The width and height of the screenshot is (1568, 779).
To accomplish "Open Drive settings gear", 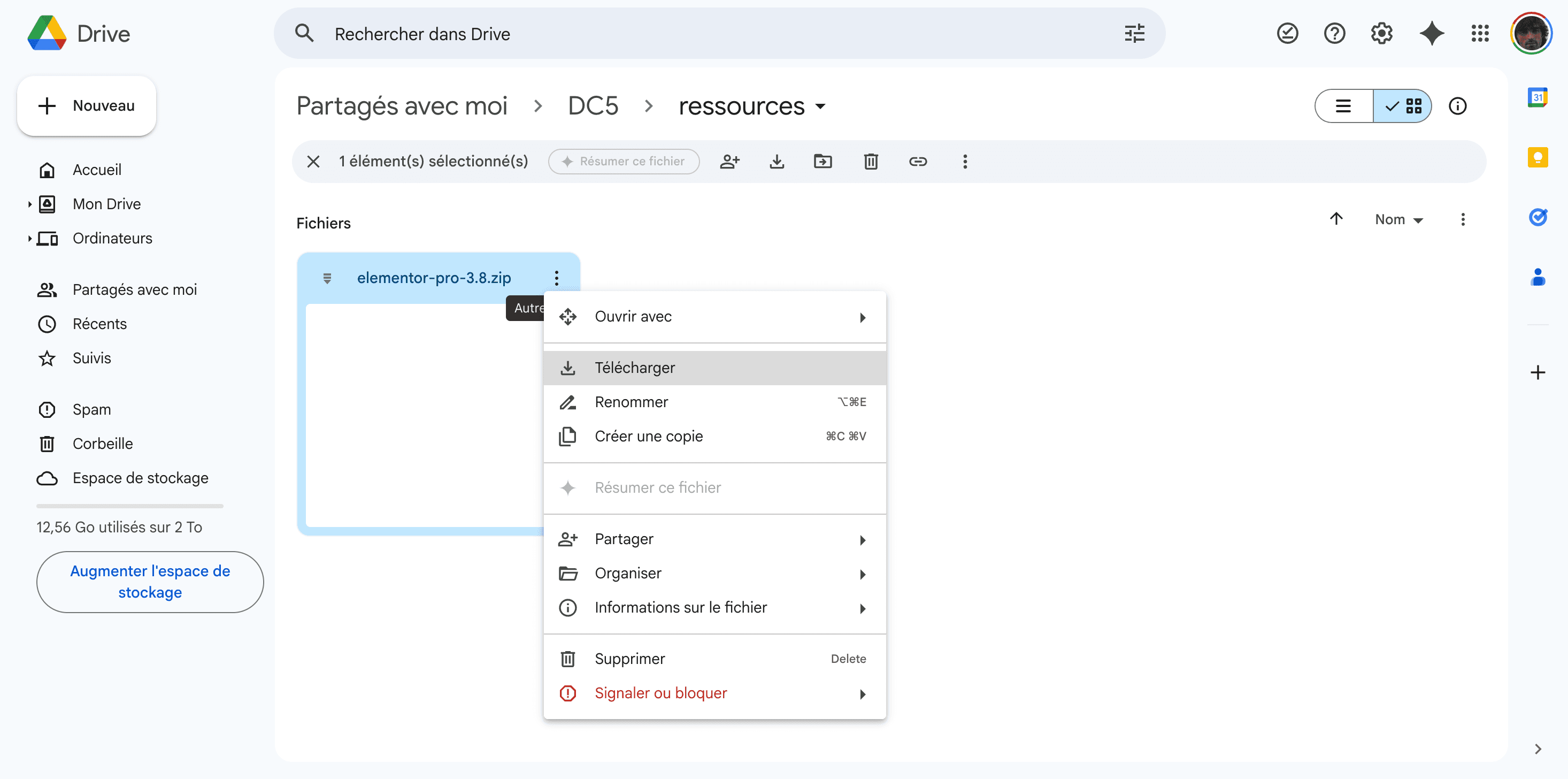I will point(1382,34).
